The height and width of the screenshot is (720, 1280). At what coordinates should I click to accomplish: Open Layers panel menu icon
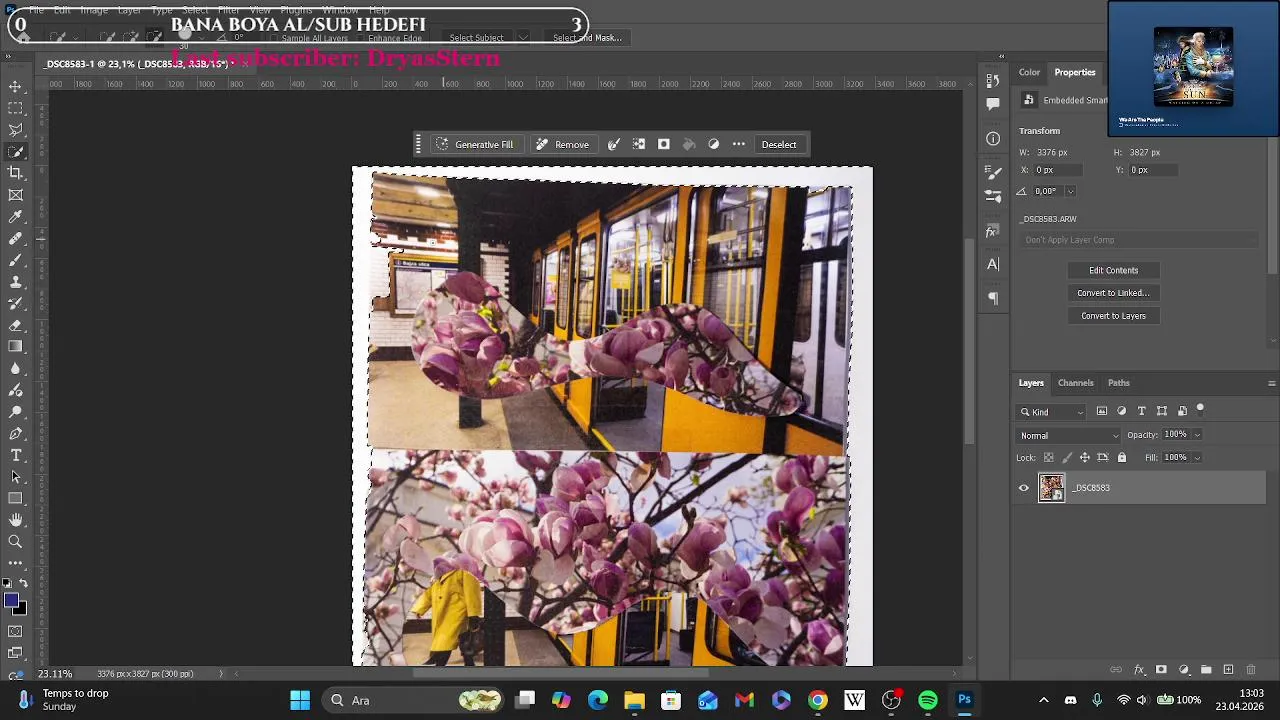(x=1271, y=383)
